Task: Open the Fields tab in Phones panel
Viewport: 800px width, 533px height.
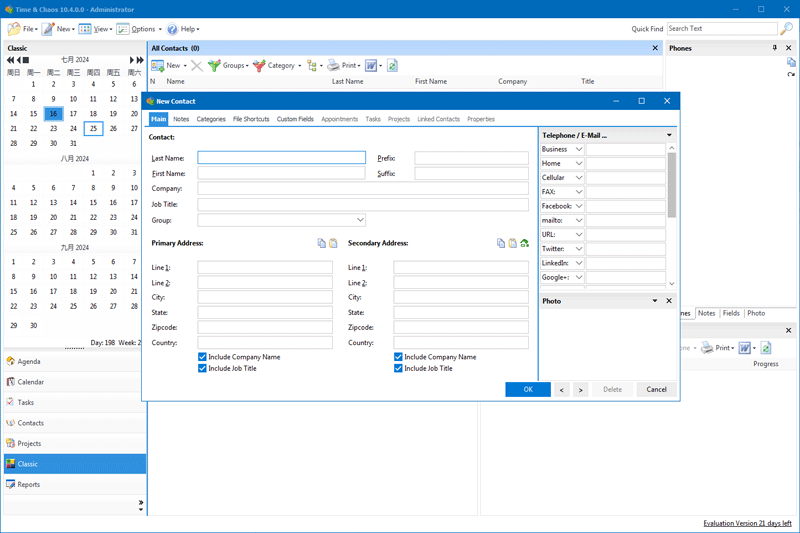Action: tap(731, 313)
